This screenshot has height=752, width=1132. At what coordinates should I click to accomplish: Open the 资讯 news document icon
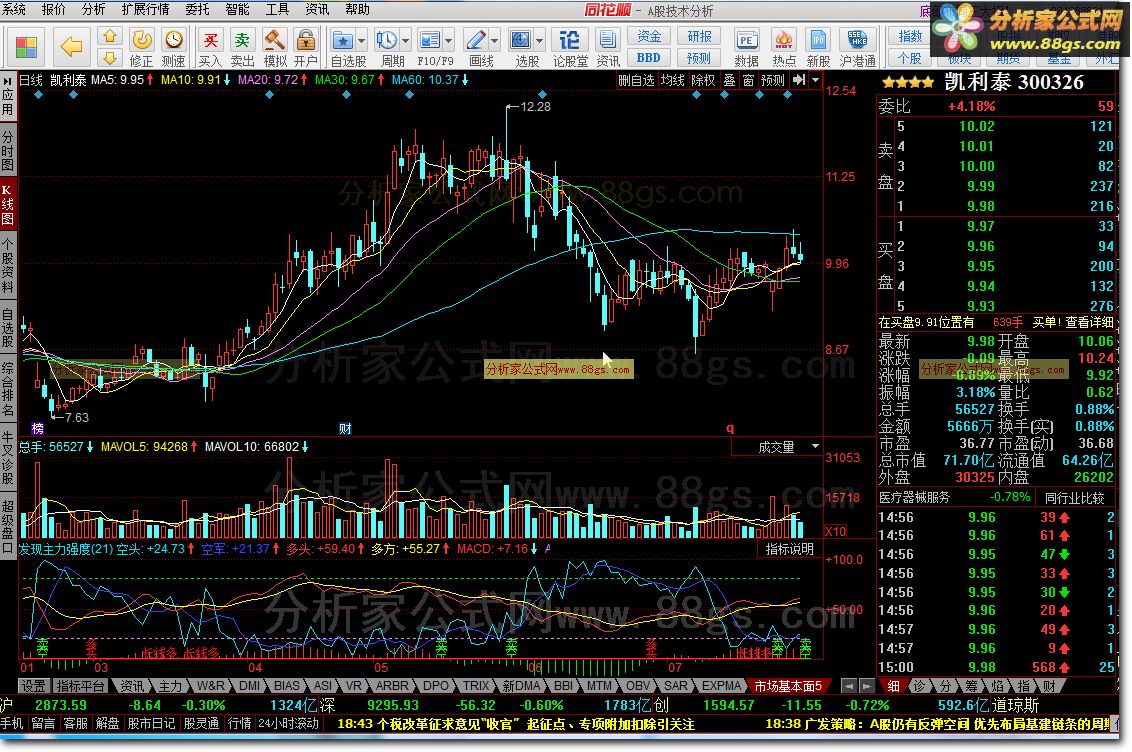[608, 48]
